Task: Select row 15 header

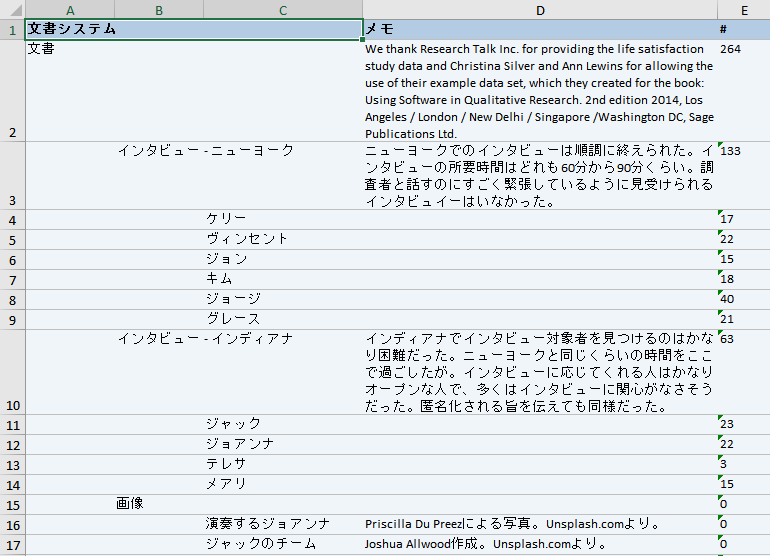Action: coord(13,504)
